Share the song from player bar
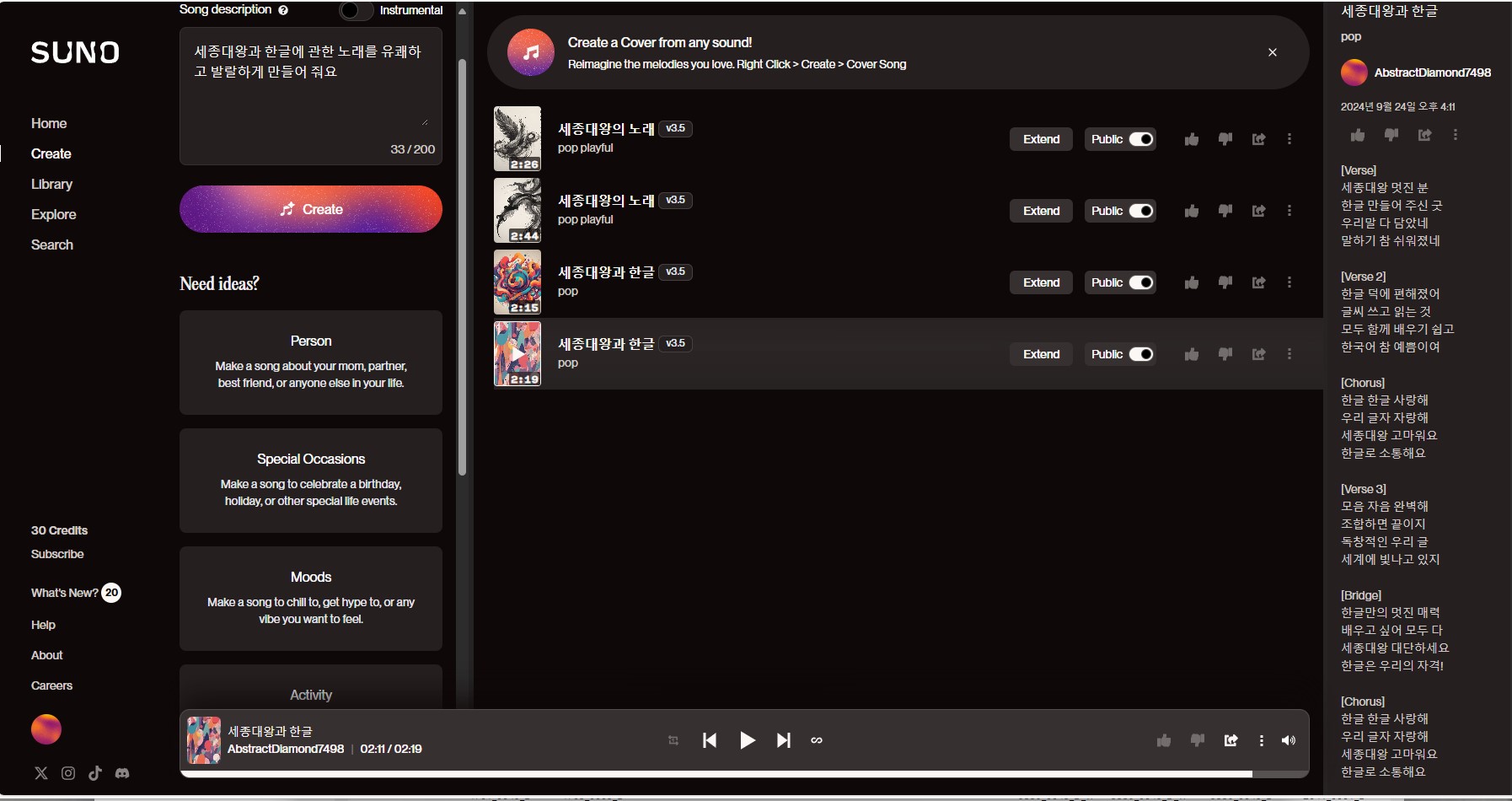 1231,740
